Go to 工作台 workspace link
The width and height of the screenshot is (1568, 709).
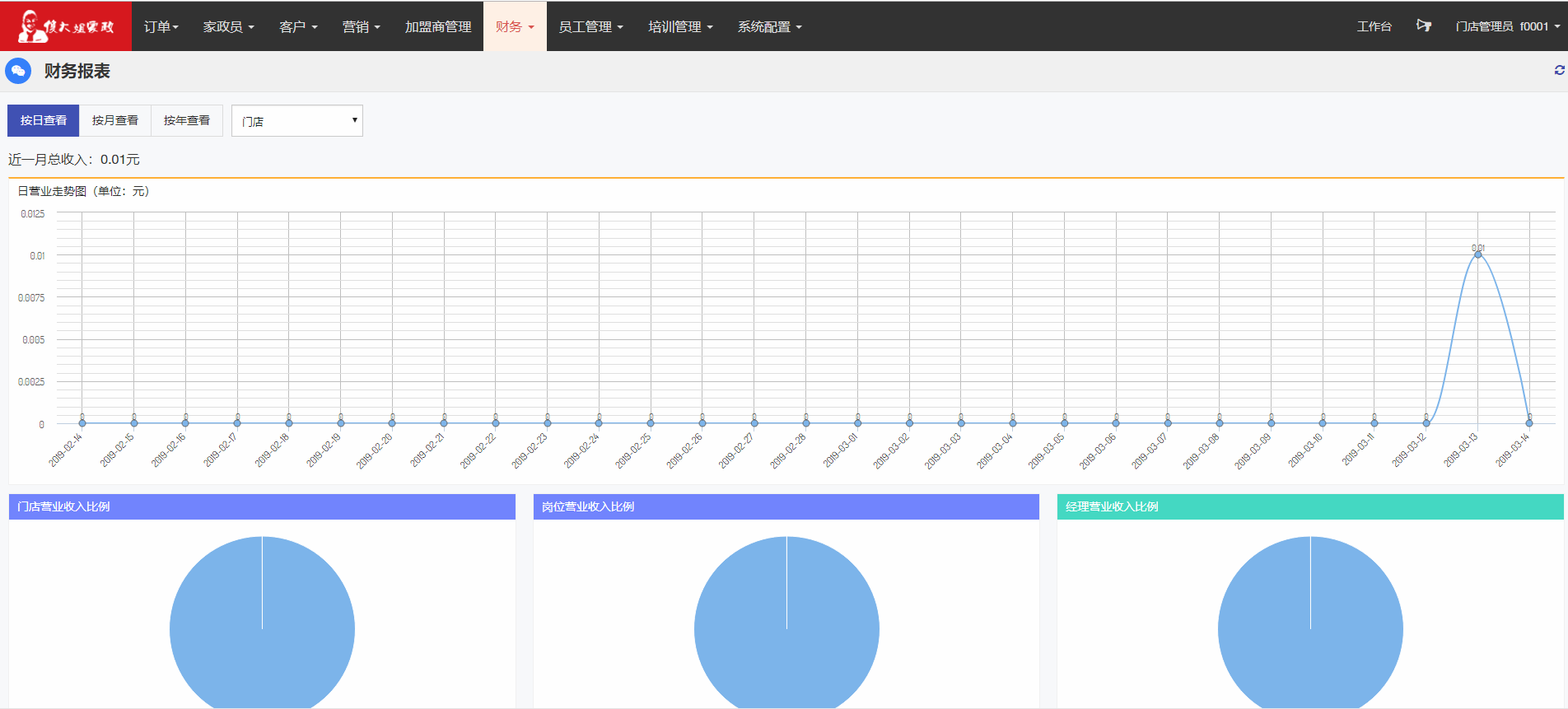1374,26
